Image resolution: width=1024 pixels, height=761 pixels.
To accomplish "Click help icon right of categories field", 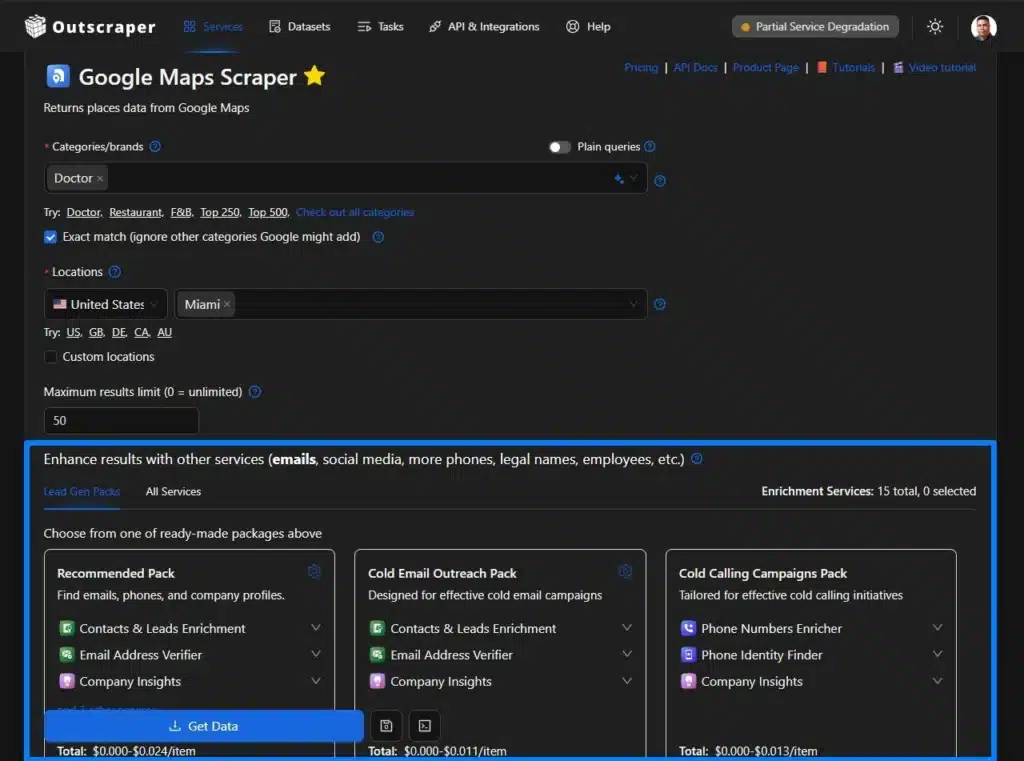I will (x=660, y=180).
